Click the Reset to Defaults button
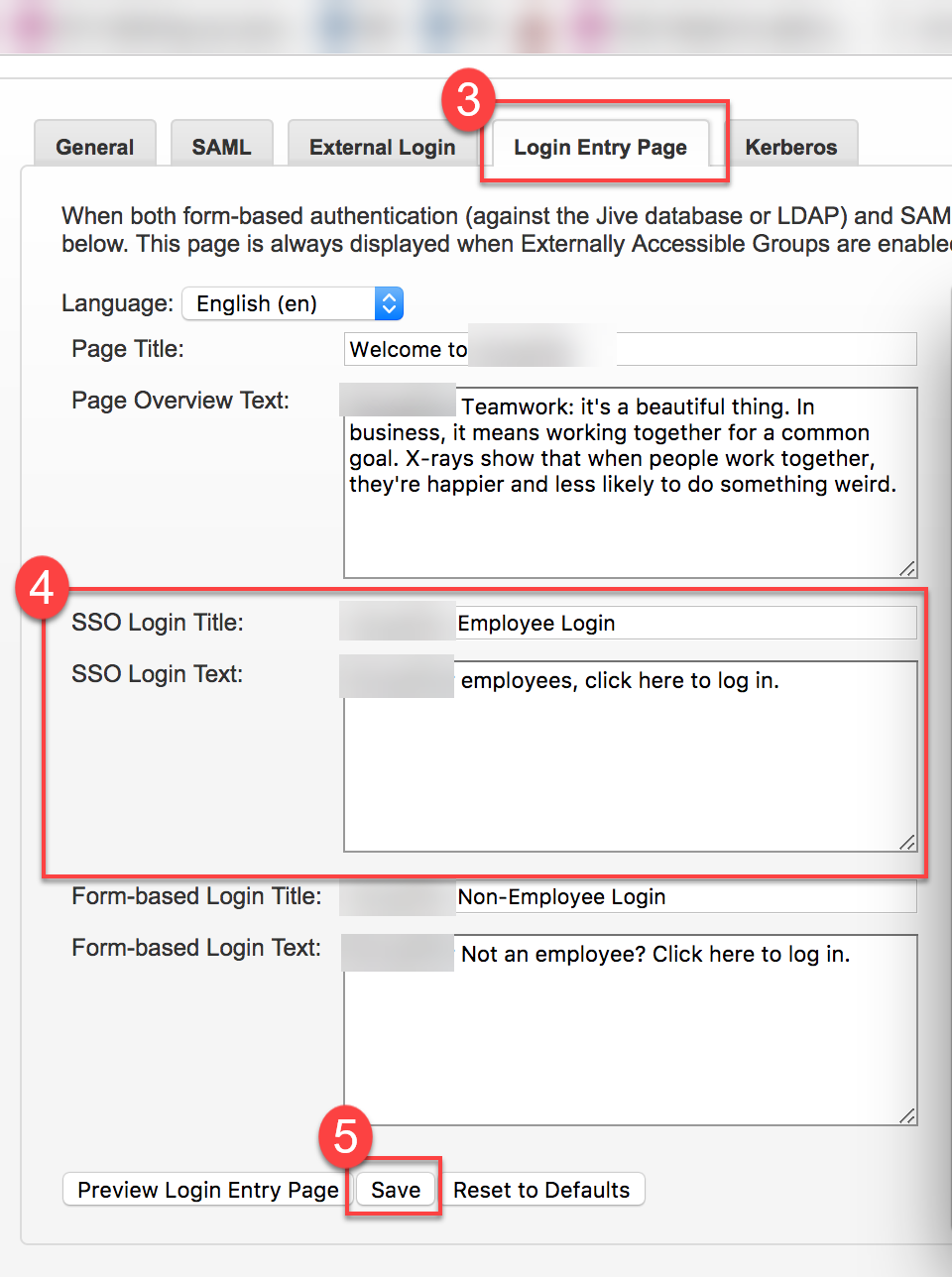The height and width of the screenshot is (1277, 952). (541, 1189)
